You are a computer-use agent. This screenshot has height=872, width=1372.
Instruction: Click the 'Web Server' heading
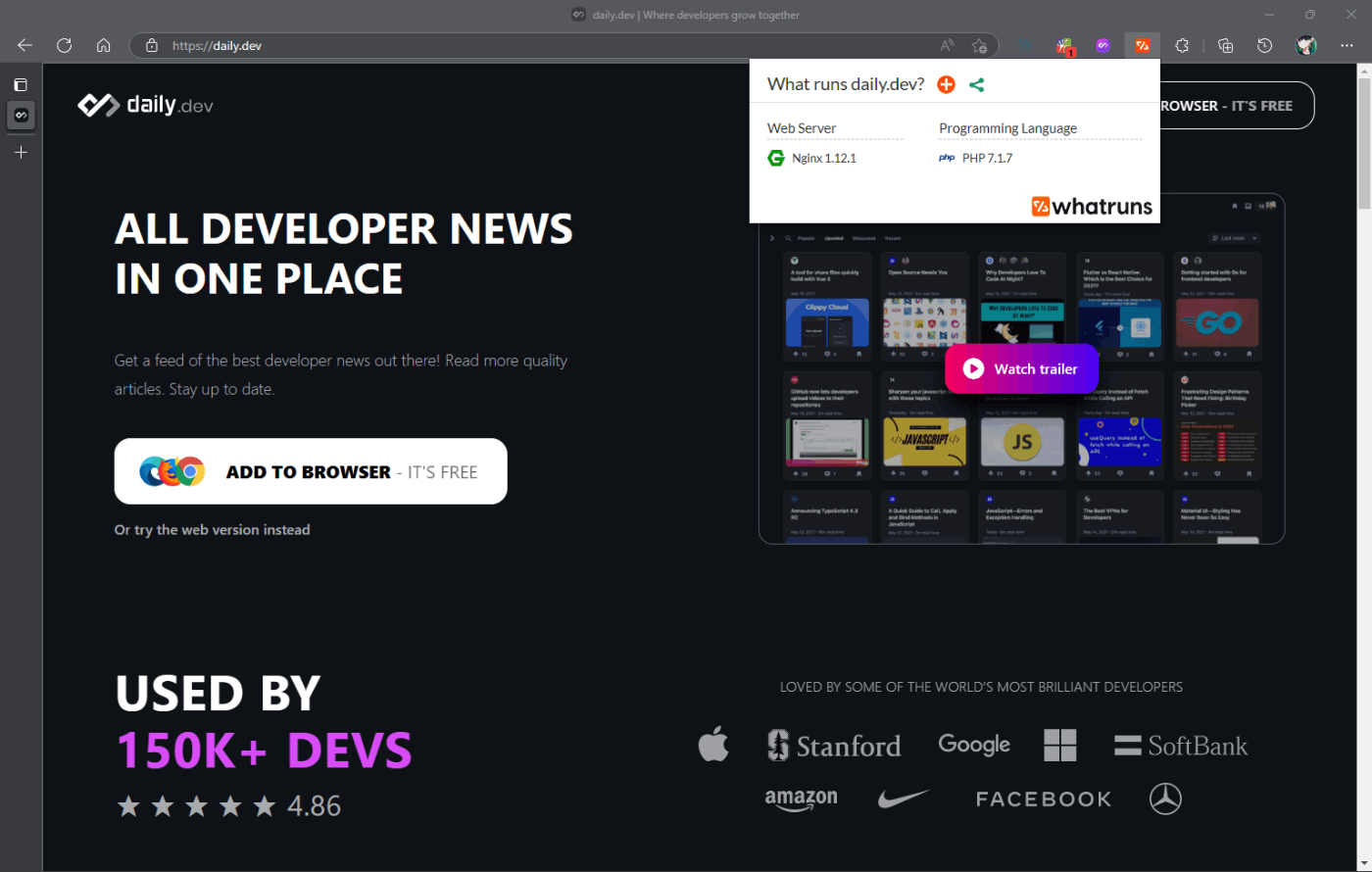(802, 128)
